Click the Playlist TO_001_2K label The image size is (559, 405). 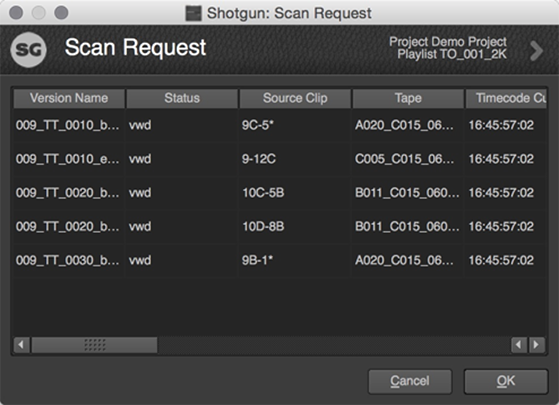tap(452, 55)
